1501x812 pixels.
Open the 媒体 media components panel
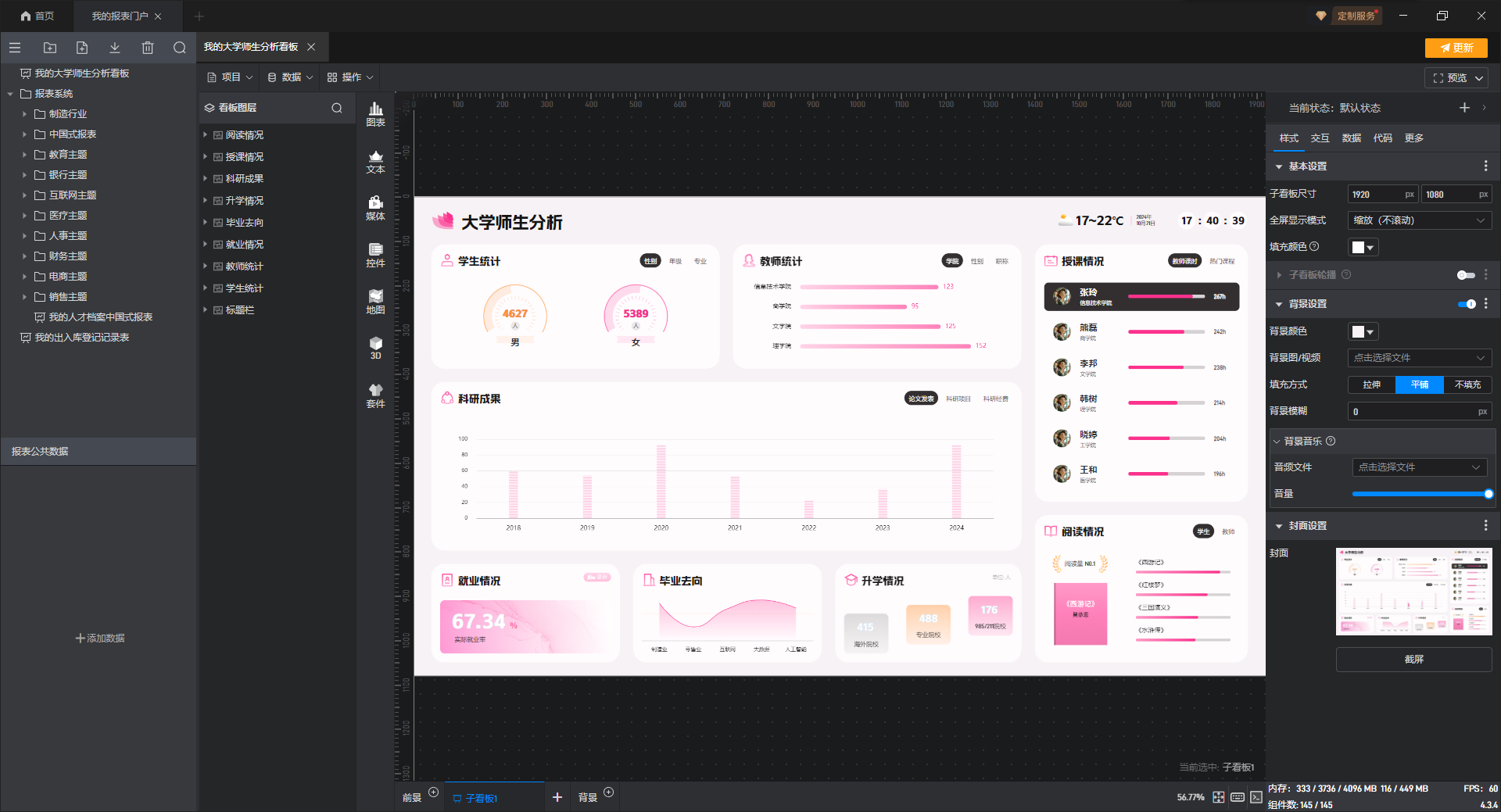[375, 208]
